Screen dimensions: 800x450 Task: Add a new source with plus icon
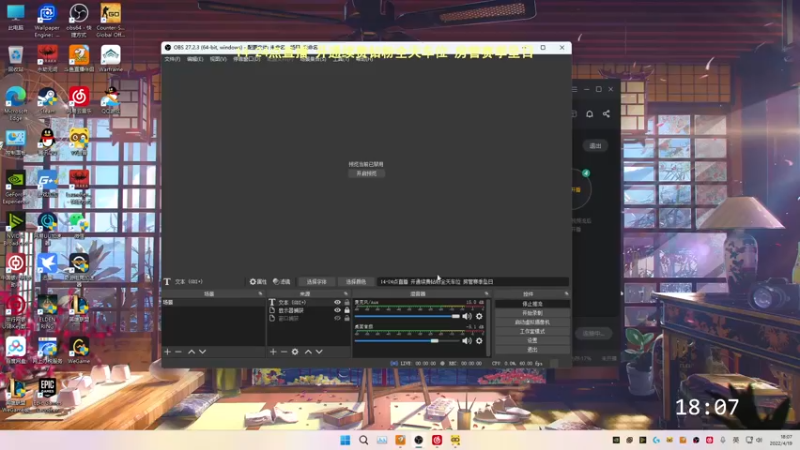pos(273,352)
